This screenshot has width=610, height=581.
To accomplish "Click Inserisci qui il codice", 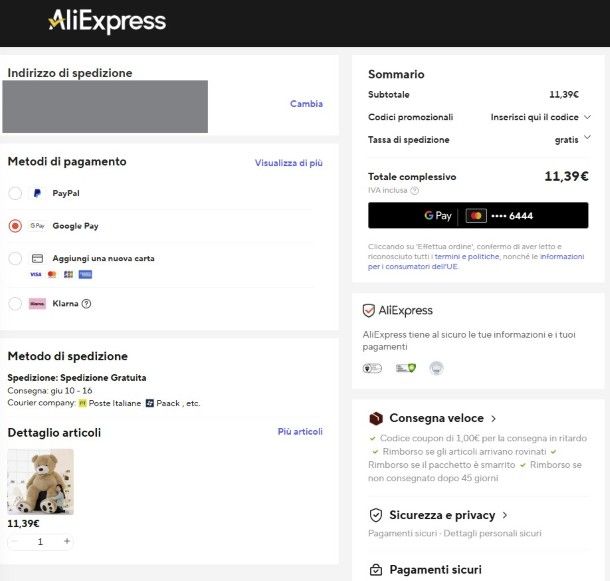I will pos(535,117).
